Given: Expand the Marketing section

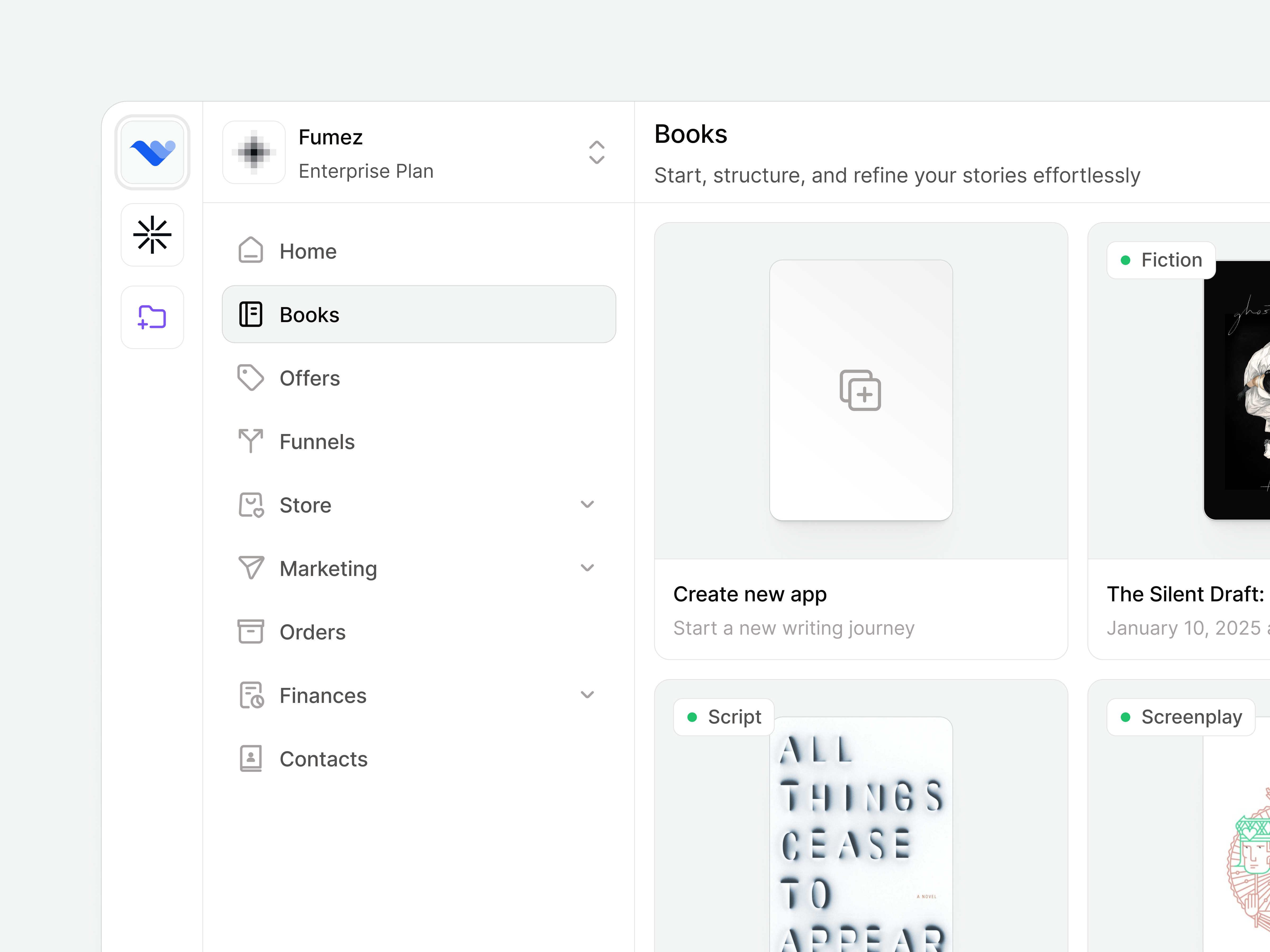Looking at the screenshot, I should (x=587, y=567).
